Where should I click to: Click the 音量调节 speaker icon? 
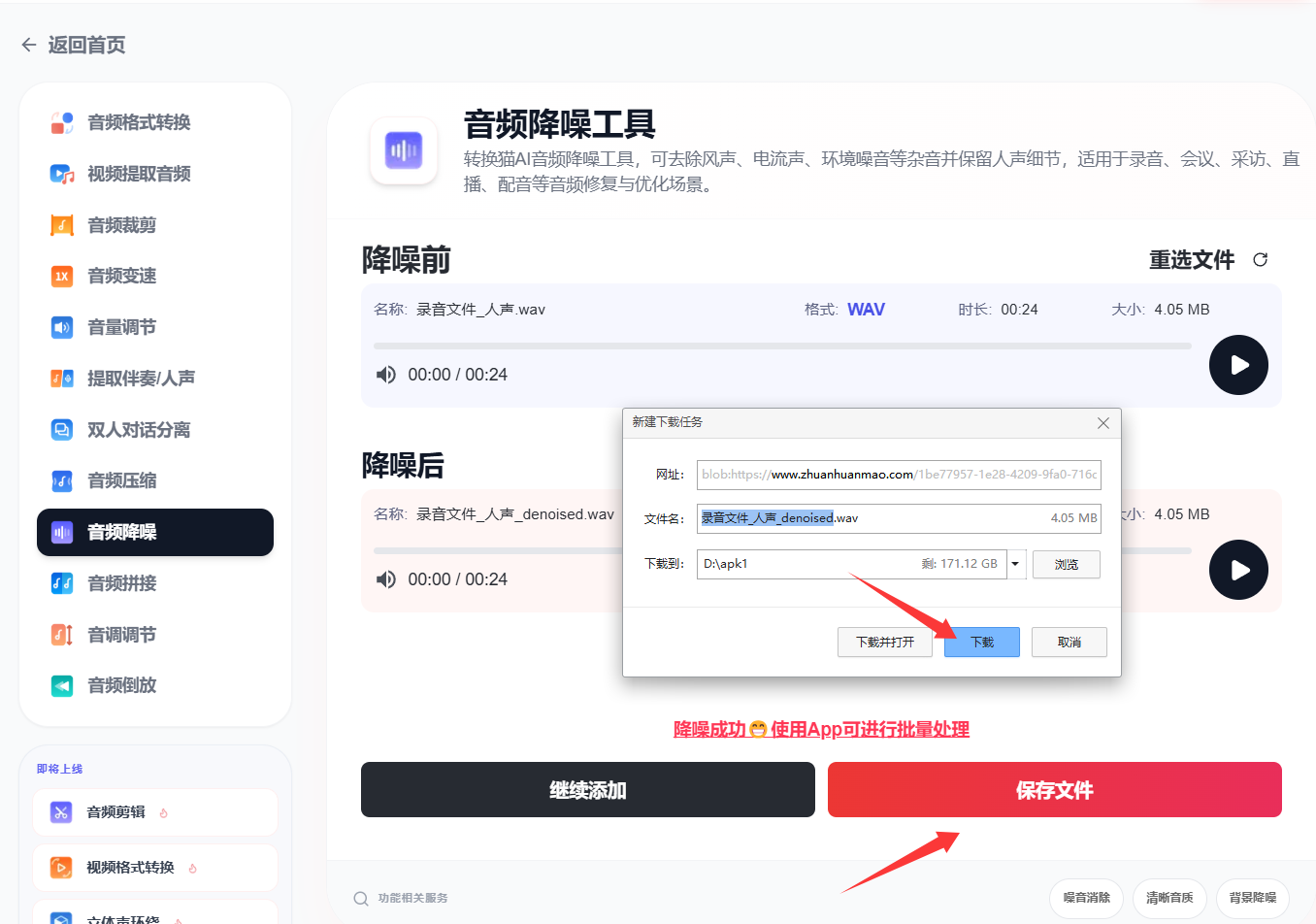point(62,327)
